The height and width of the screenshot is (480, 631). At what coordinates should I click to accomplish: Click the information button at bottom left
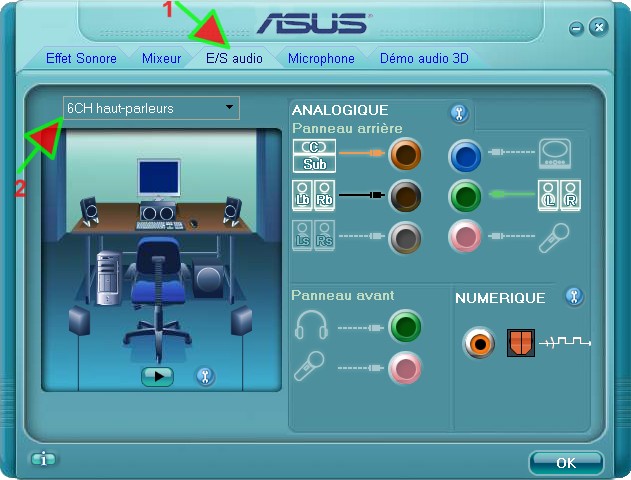(x=43, y=459)
